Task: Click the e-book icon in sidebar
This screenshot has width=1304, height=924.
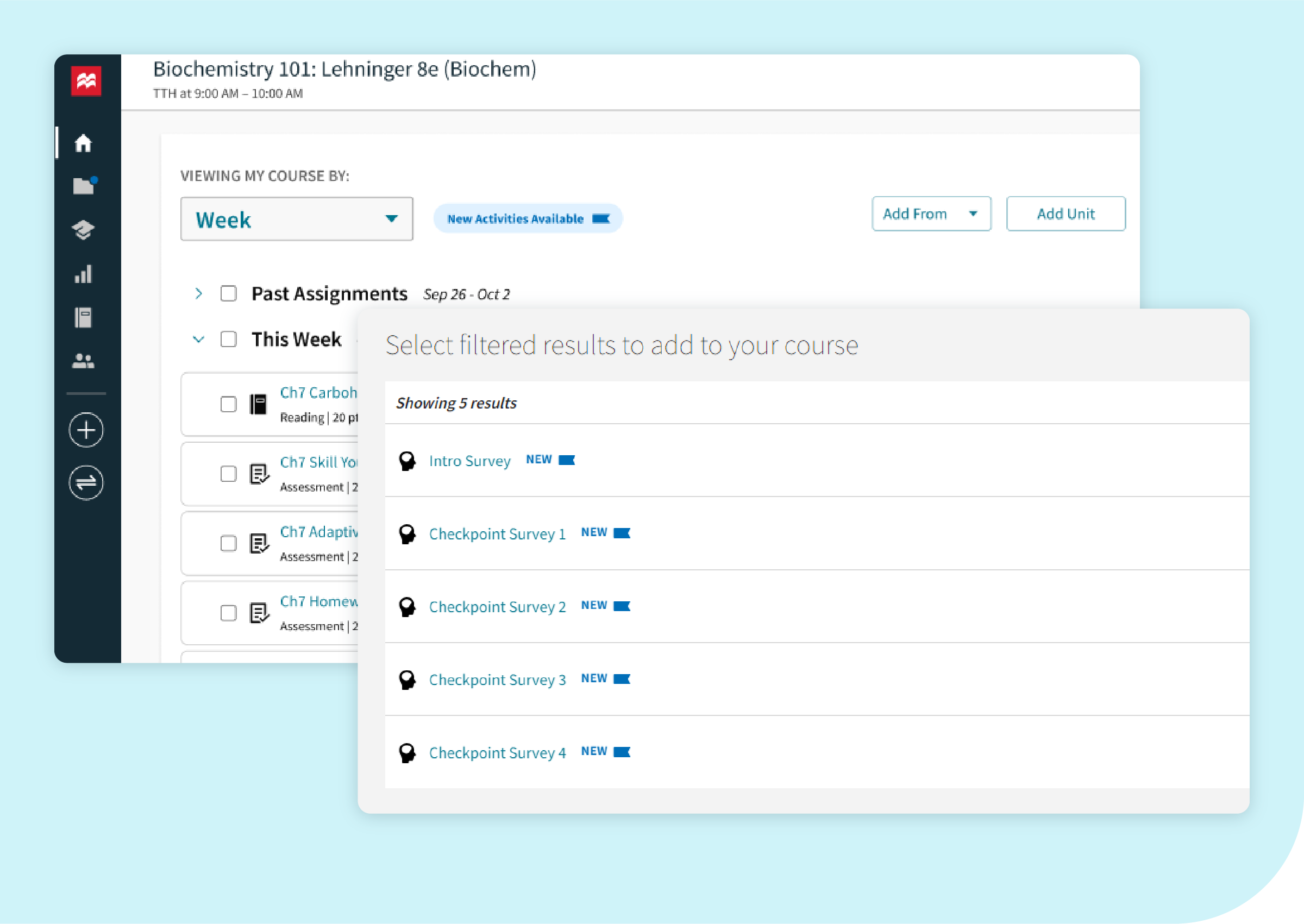Action: (x=83, y=317)
